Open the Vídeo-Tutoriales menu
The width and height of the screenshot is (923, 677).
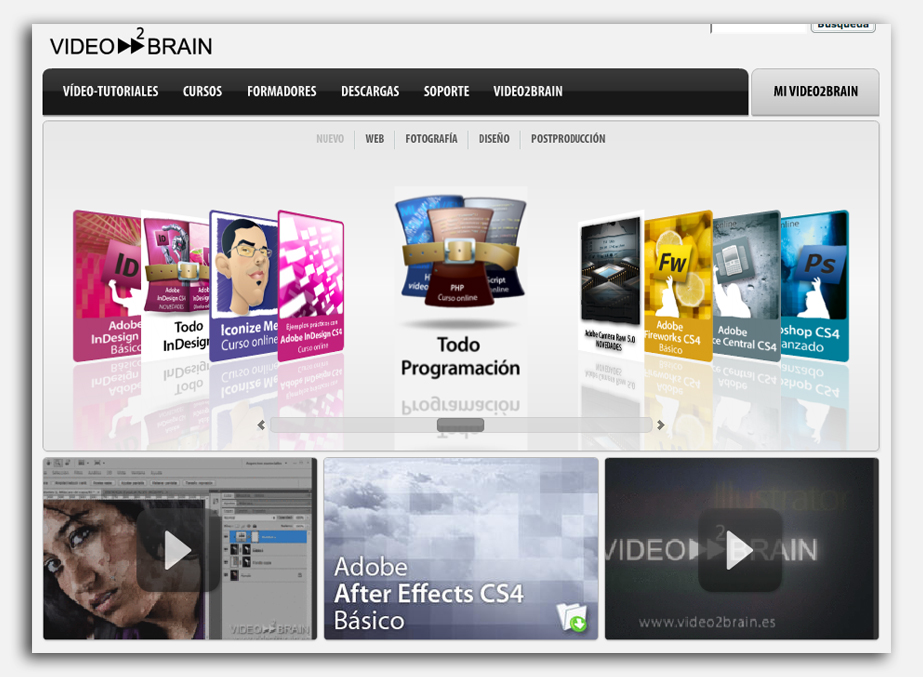pos(111,91)
